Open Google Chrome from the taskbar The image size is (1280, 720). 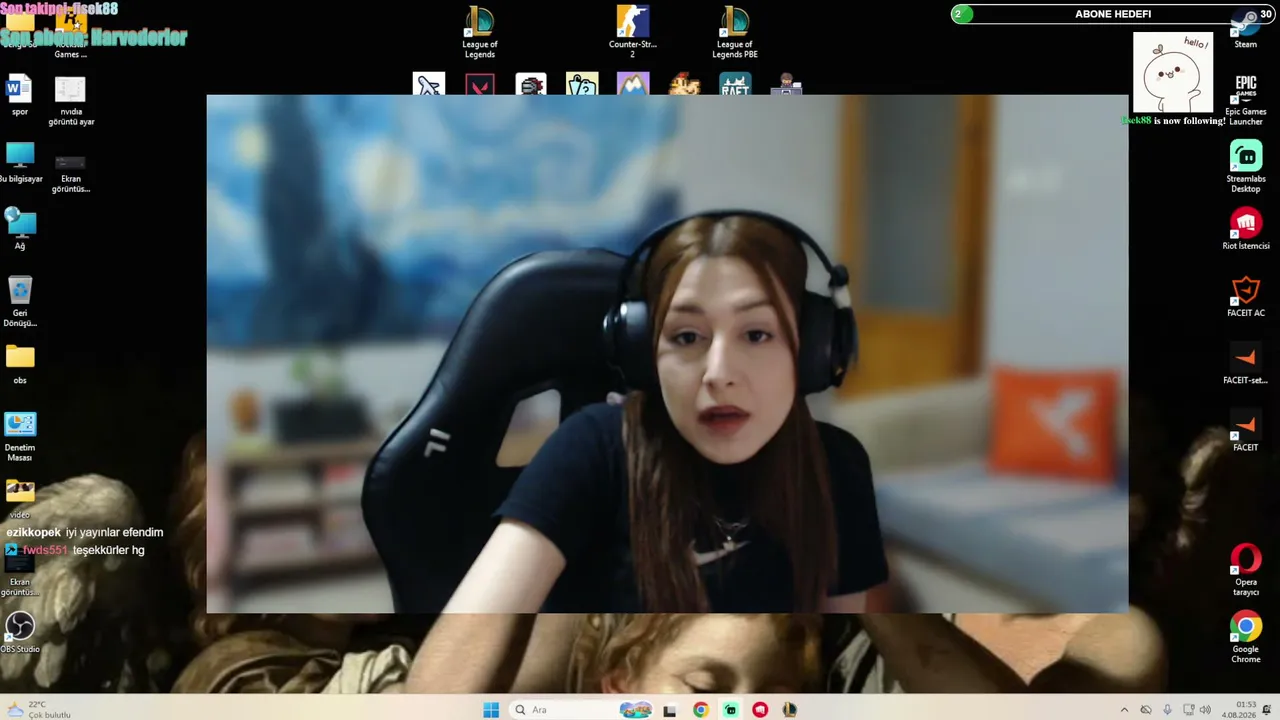pyautogui.click(x=701, y=710)
